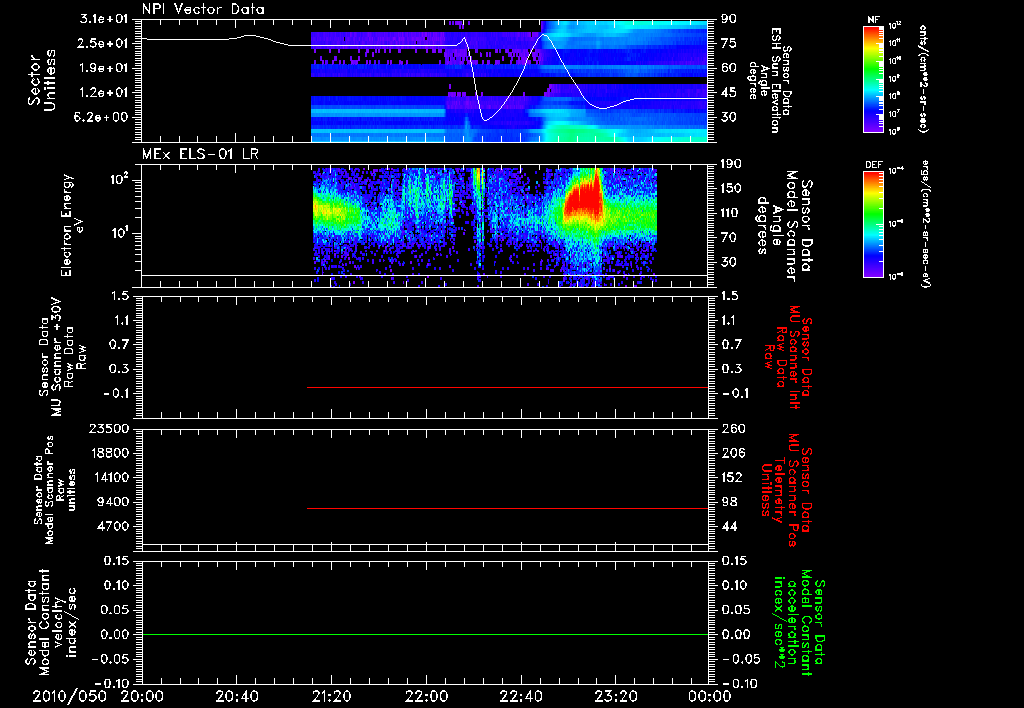The height and width of the screenshot is (708, 1024).
Task: Click the "Model Scanner Pos Raw" left axis title
Action: pyautogui.click(x=55, y=490)
